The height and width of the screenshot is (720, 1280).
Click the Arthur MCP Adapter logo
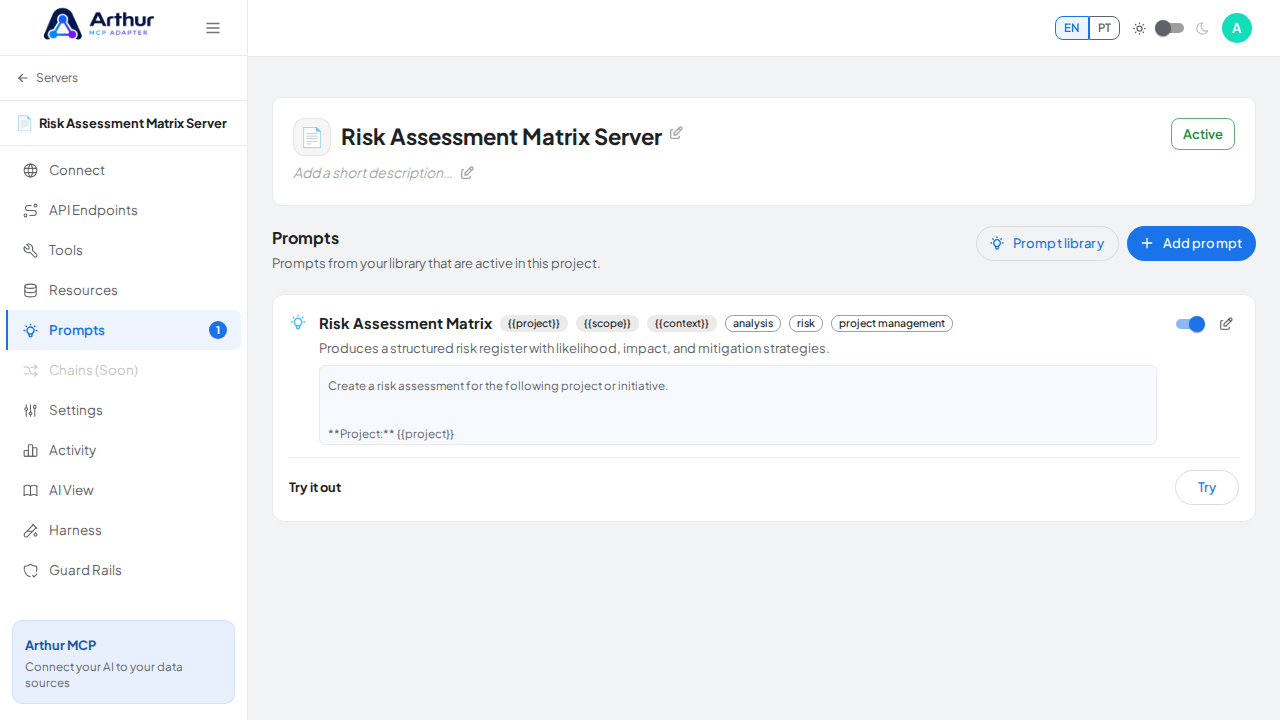[x=98, y=24]
